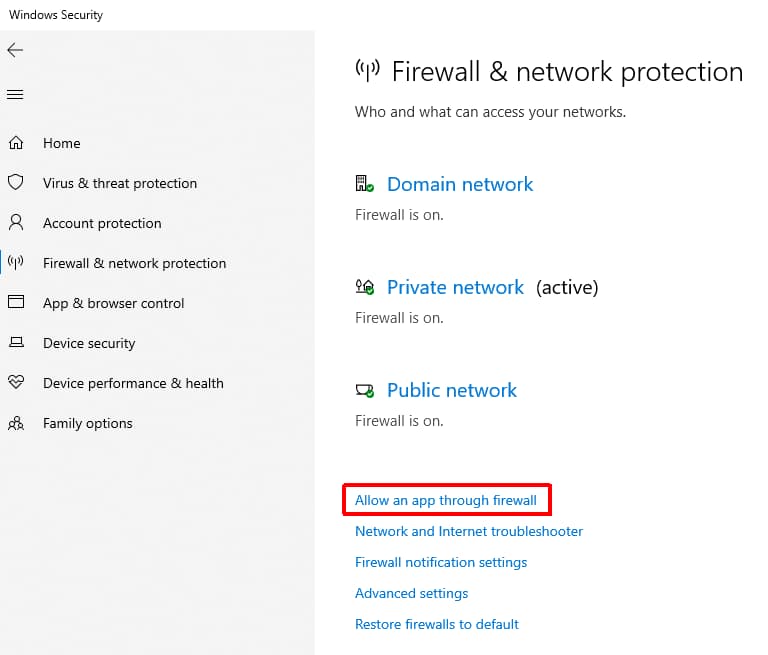
Task: Click Restore firewalls to default
Action: [x=437, y=624]
